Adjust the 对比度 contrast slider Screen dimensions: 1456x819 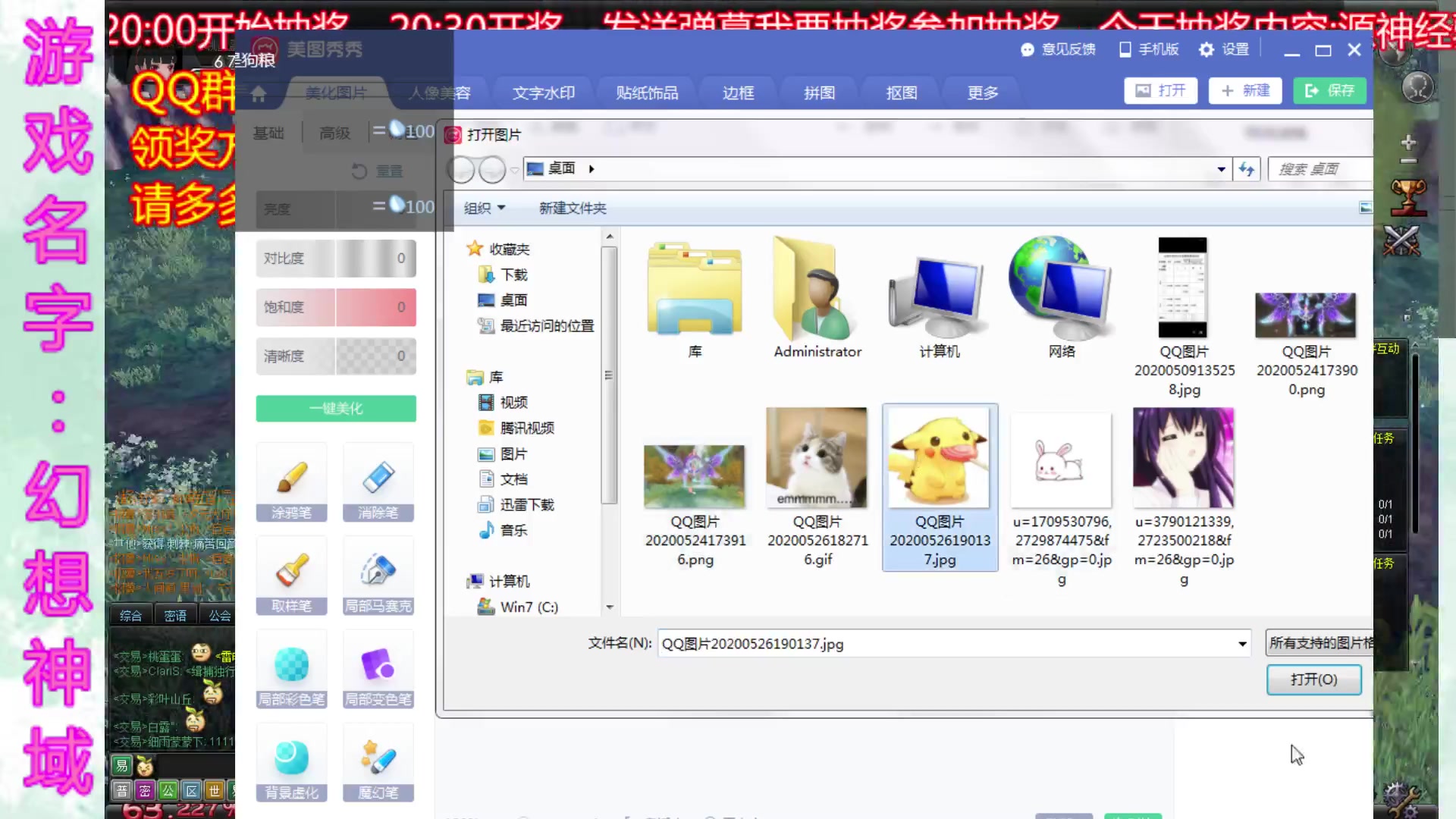336,259
